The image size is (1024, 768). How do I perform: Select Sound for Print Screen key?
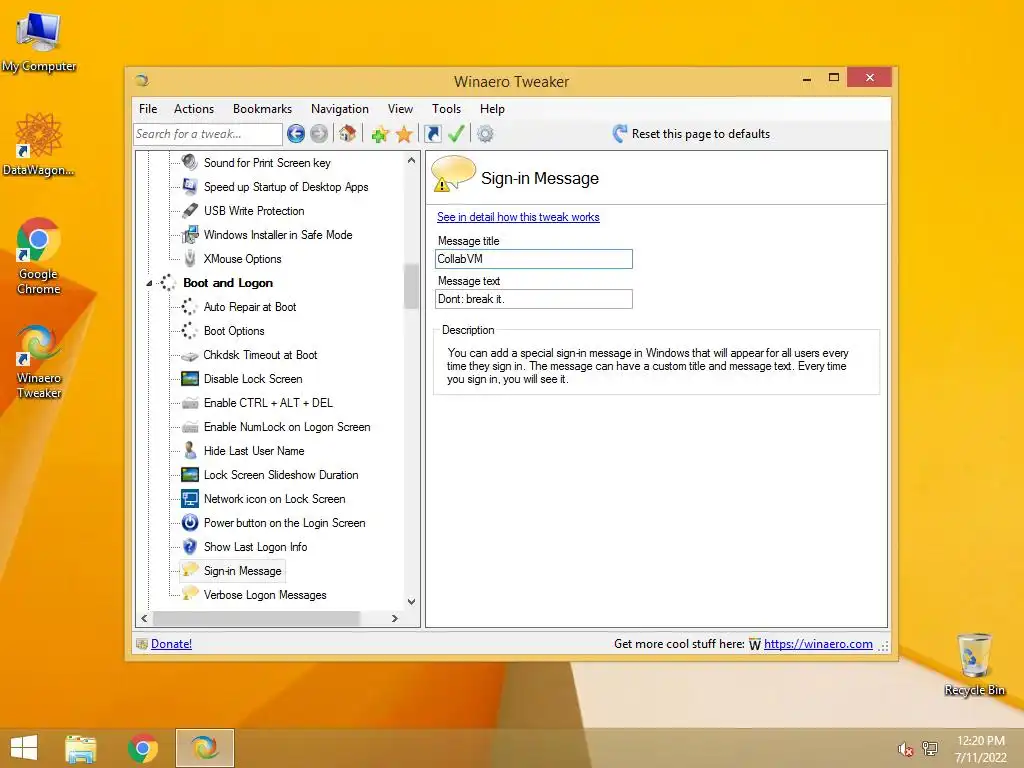(267, 163)
